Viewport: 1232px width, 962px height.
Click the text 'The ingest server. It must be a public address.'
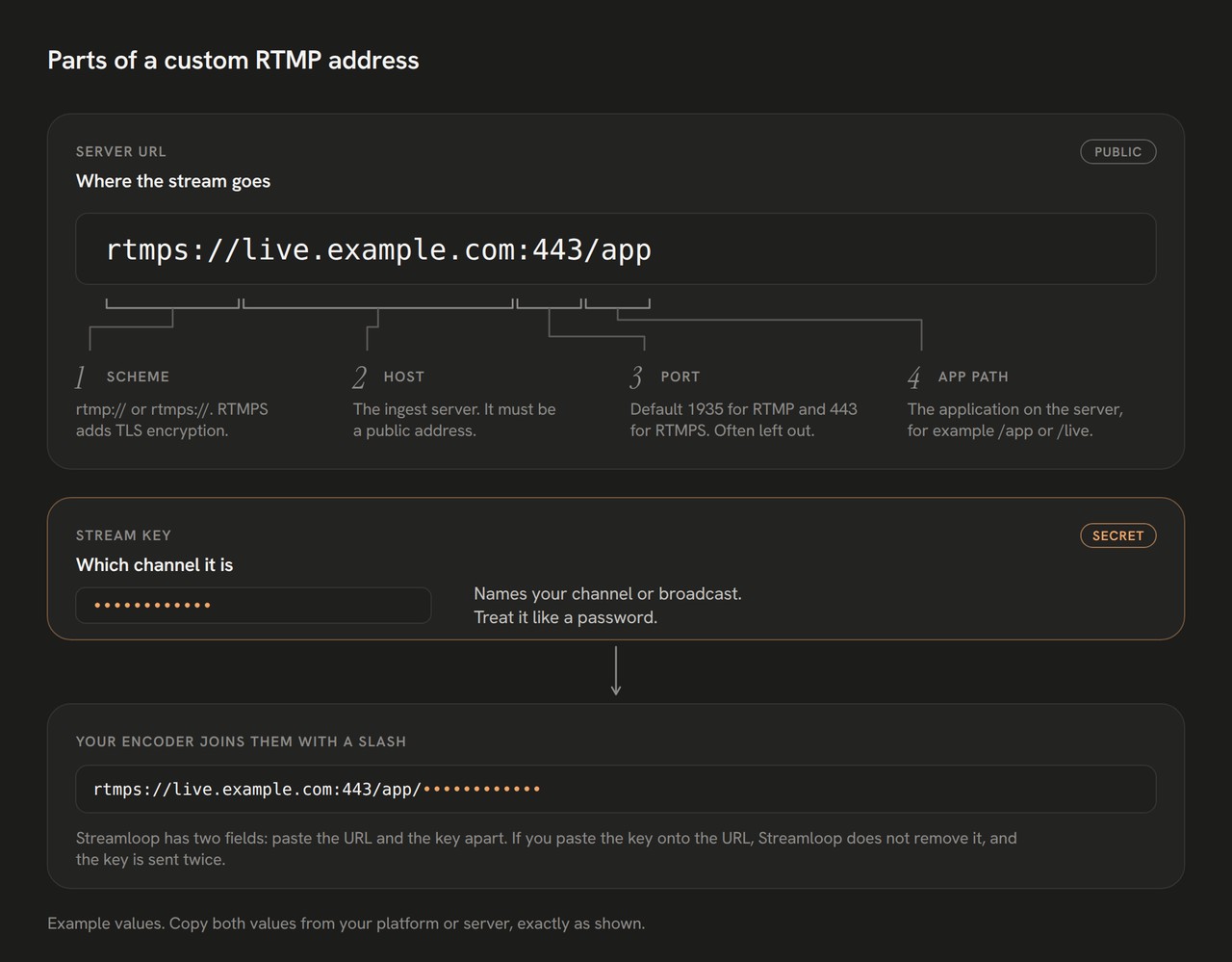454,420
